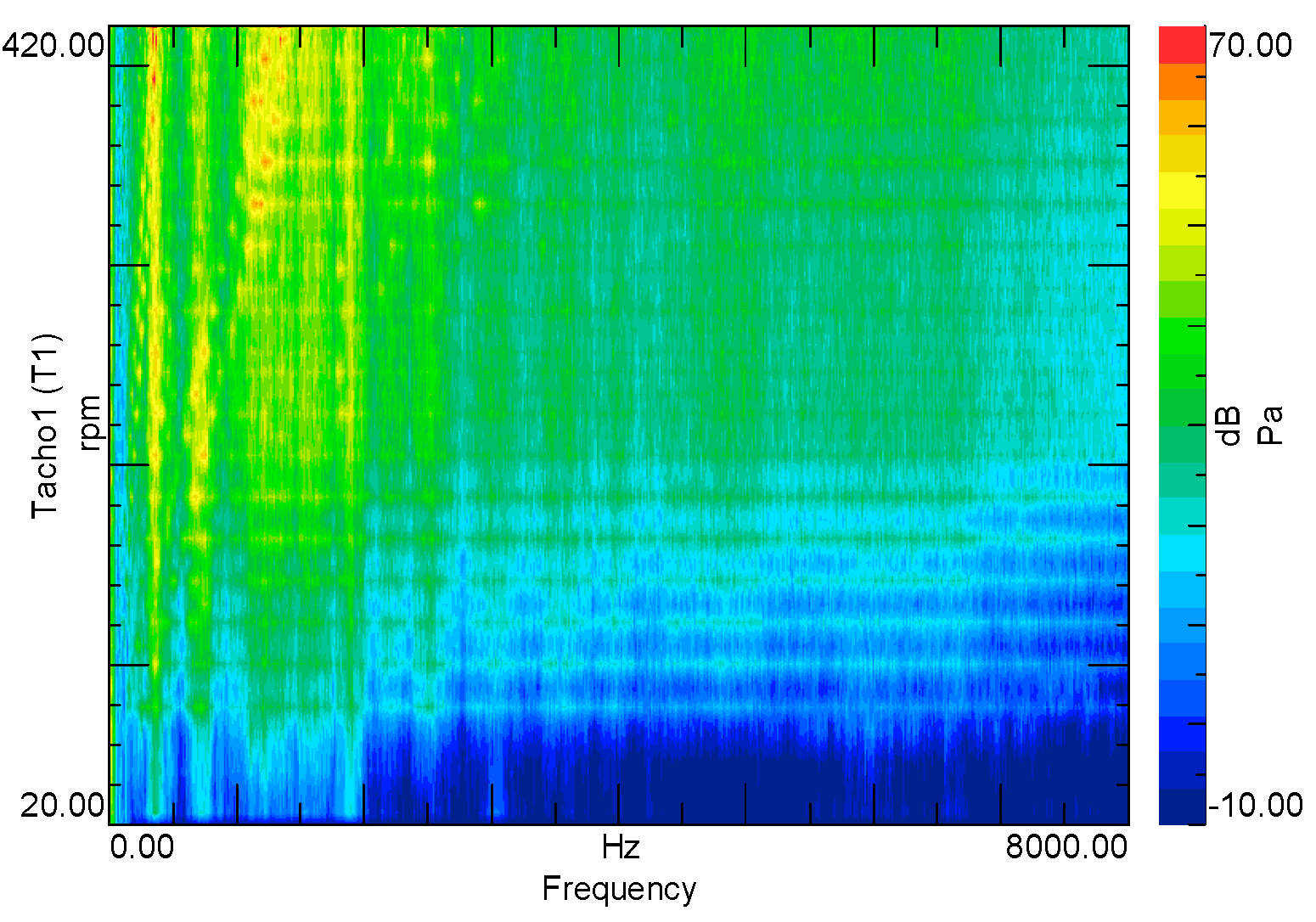Click the -10.00 colorbar minimum label
The image size is (1316, 922).
coord(1255,804)
